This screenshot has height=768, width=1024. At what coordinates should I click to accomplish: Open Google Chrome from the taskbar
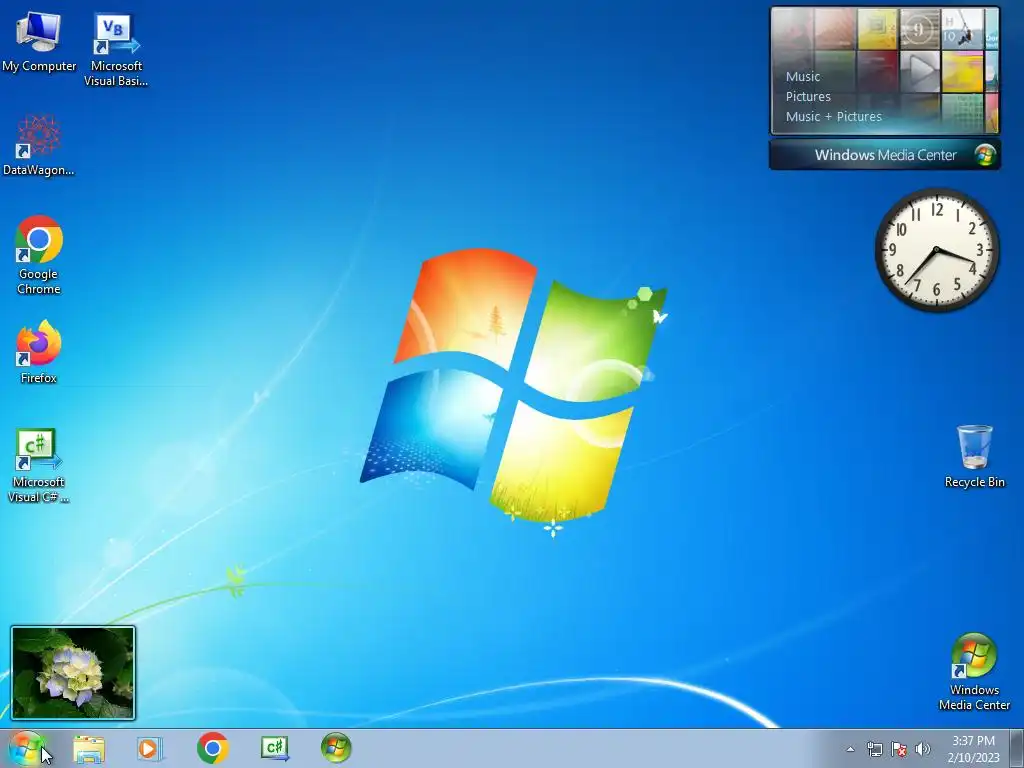[212, 748]
